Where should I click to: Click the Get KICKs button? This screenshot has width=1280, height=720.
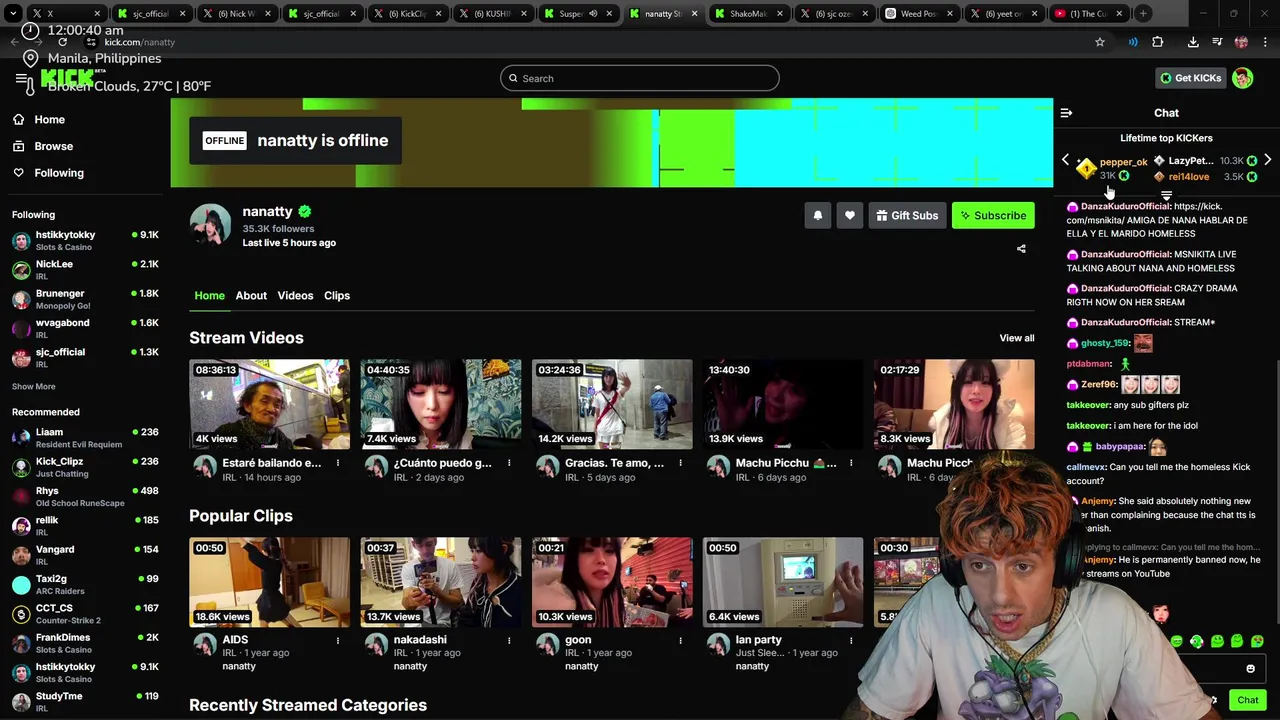(x=1190, y=78)
